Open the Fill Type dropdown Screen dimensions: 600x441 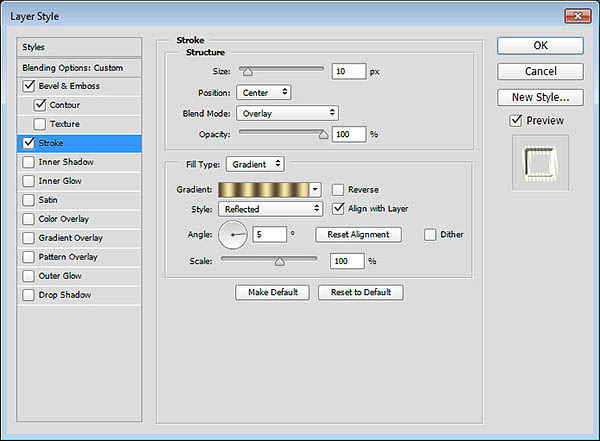(255, 164)
